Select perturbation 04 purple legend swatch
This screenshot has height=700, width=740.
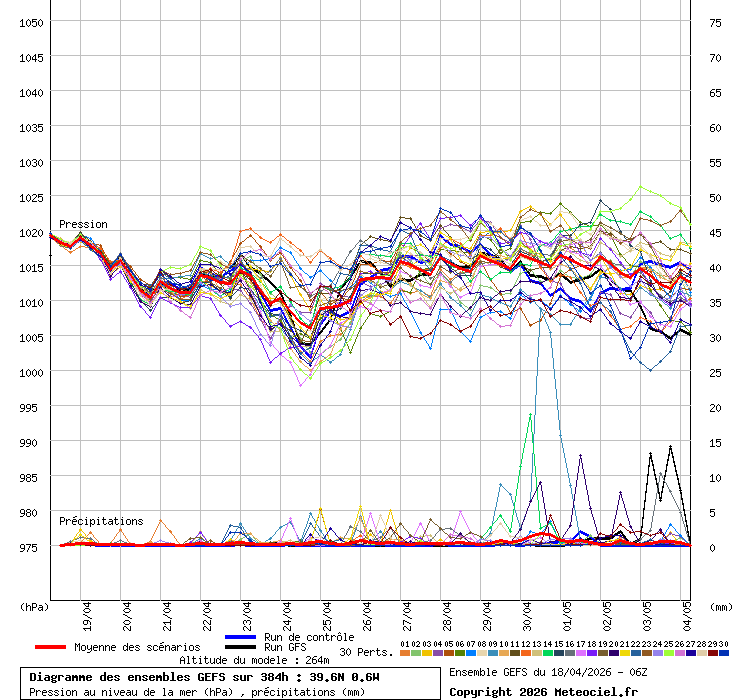438,652
